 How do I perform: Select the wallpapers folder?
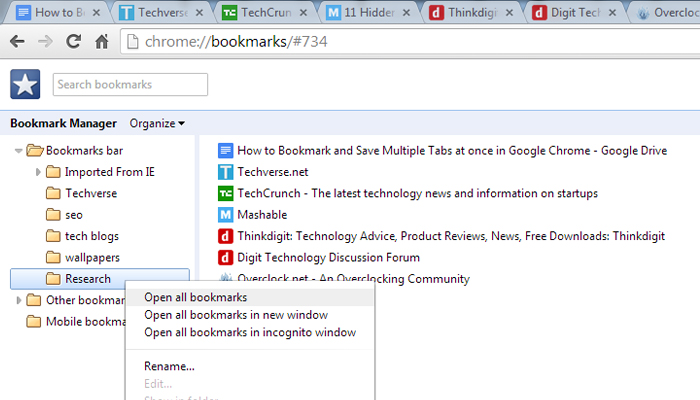pyautogui.click(x=92, y=258)
